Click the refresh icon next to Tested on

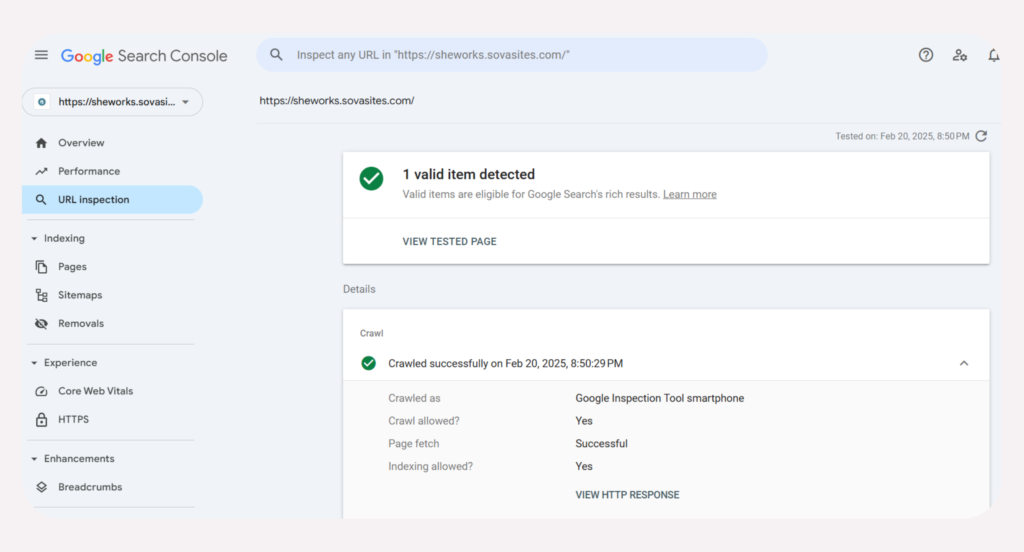[981, 136]
